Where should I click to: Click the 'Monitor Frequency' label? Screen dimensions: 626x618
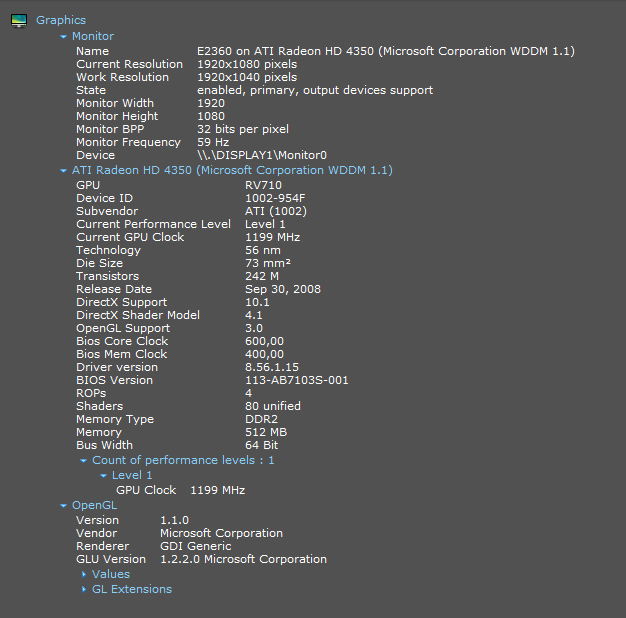pyautogui.click(x=129, y=143)
